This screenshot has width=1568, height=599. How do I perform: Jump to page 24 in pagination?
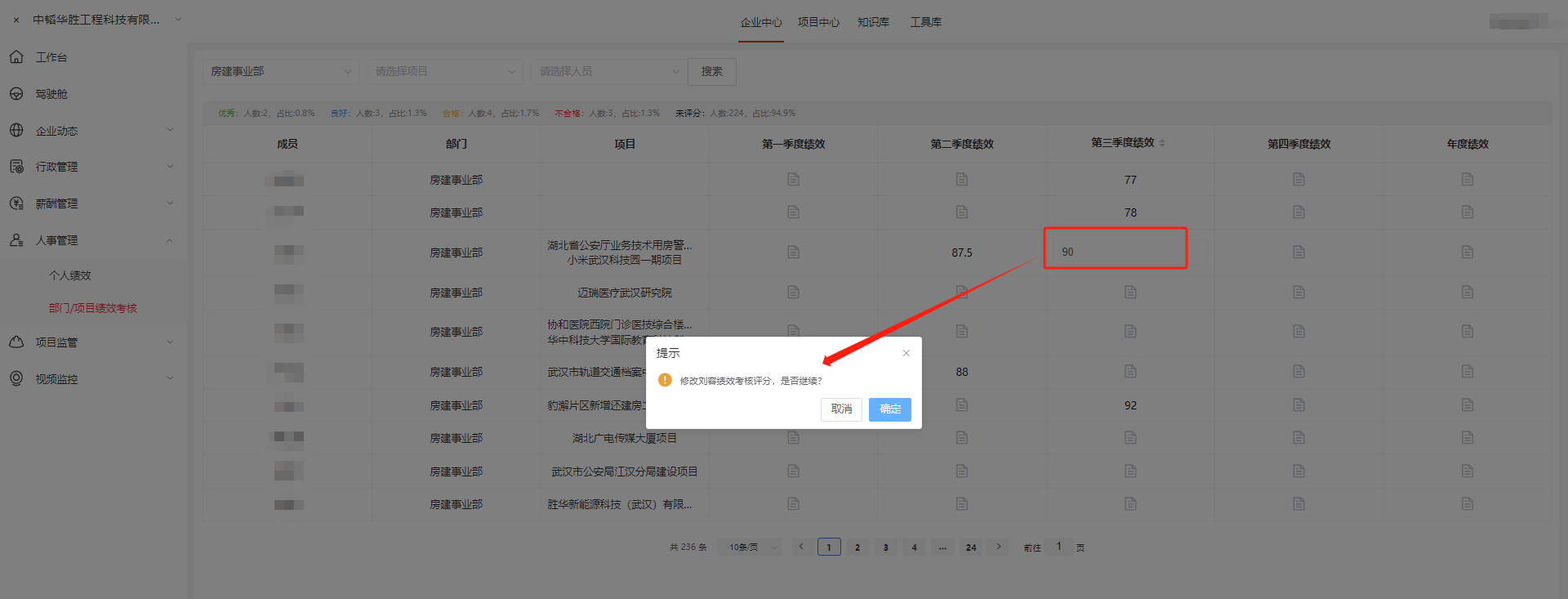tap(971, 548)
